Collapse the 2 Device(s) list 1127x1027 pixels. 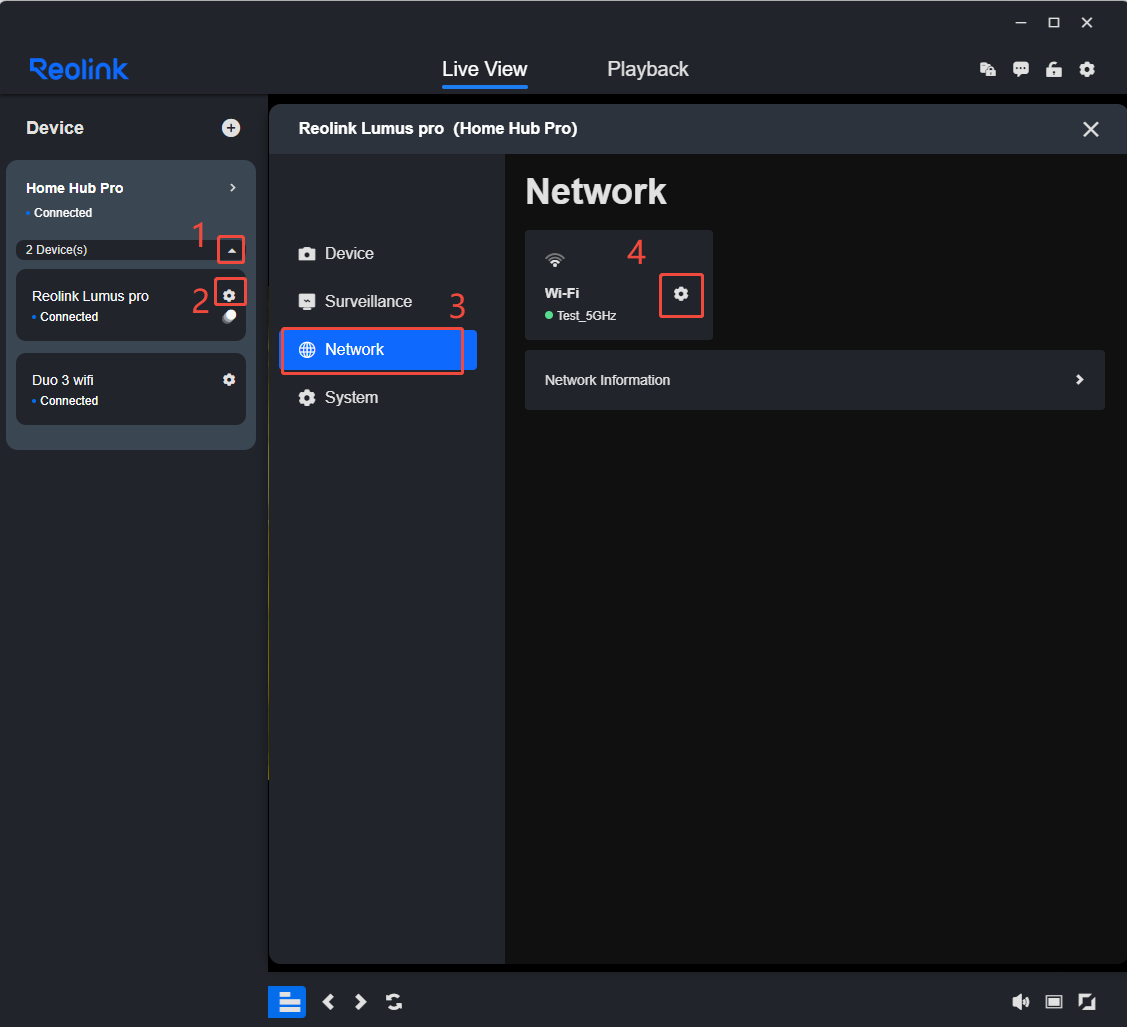point(231,250)
